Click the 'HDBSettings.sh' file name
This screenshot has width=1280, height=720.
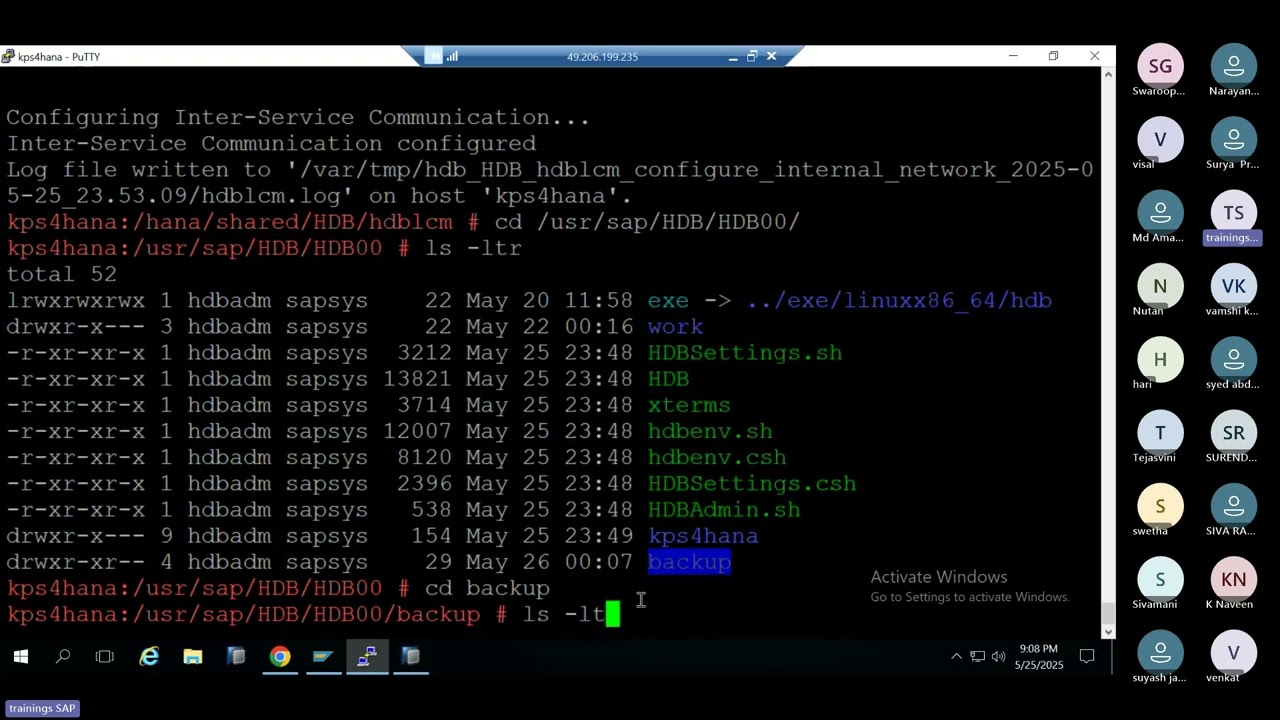(745, 353)
